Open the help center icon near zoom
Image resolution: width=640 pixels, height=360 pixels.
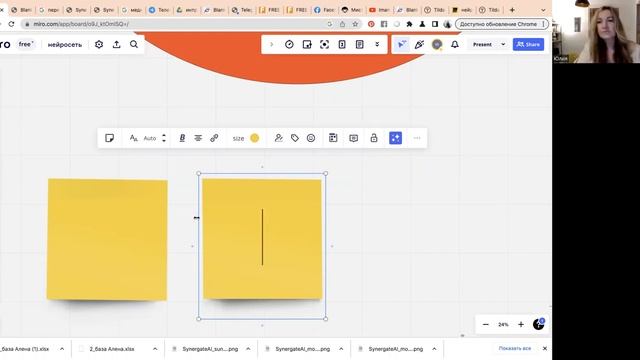point(539,324)
